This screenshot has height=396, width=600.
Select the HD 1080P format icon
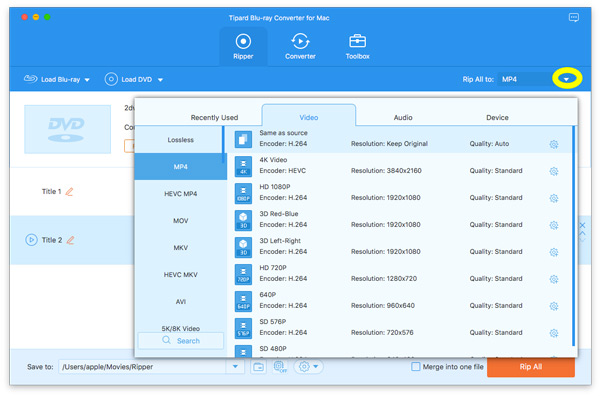click(x=243, y=193)
